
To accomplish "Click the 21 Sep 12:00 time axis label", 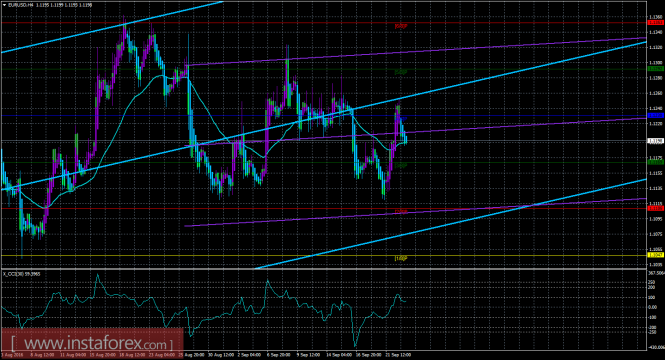I will [x=398, y=354].
